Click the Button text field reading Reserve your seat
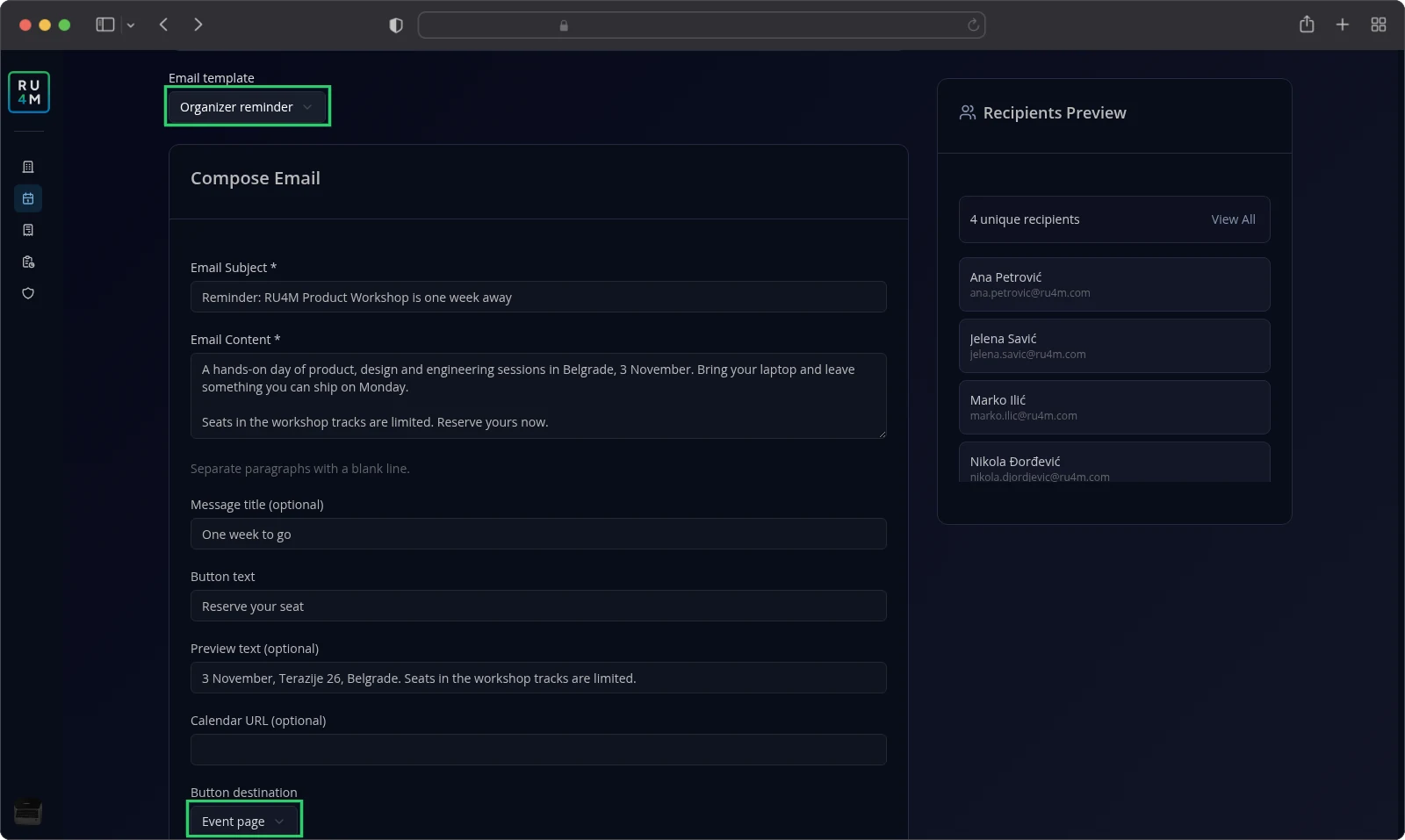1405x840 pixels. click(538, 606)
